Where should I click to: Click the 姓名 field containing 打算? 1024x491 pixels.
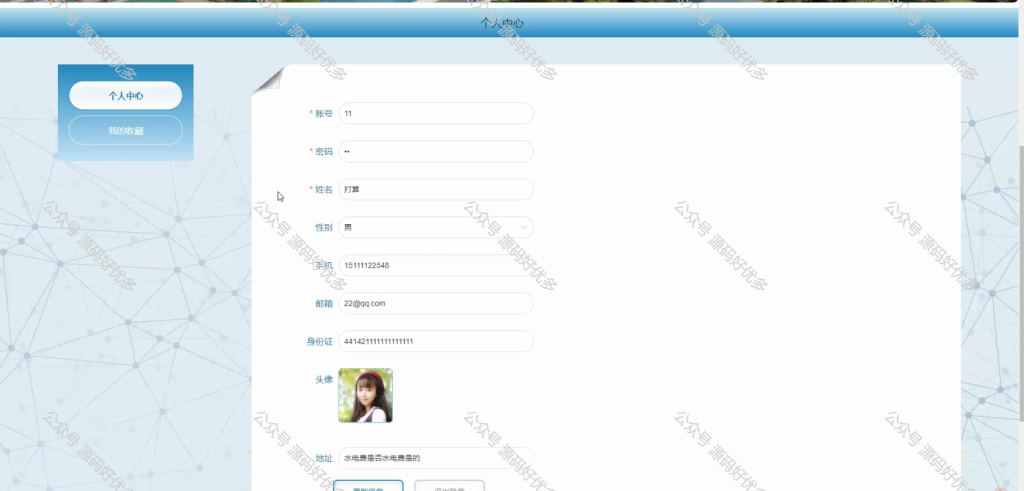[x=436, y=189]
